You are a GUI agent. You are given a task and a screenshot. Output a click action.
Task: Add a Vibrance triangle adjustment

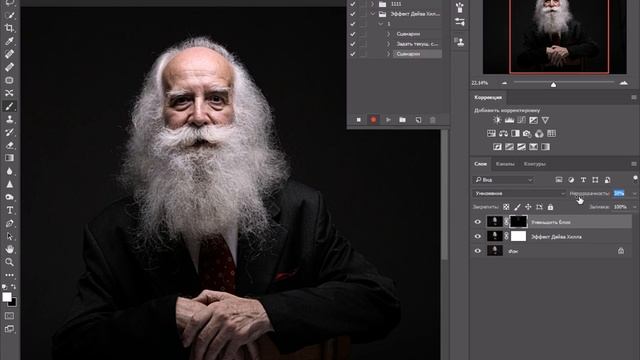(x=545, y=120)
